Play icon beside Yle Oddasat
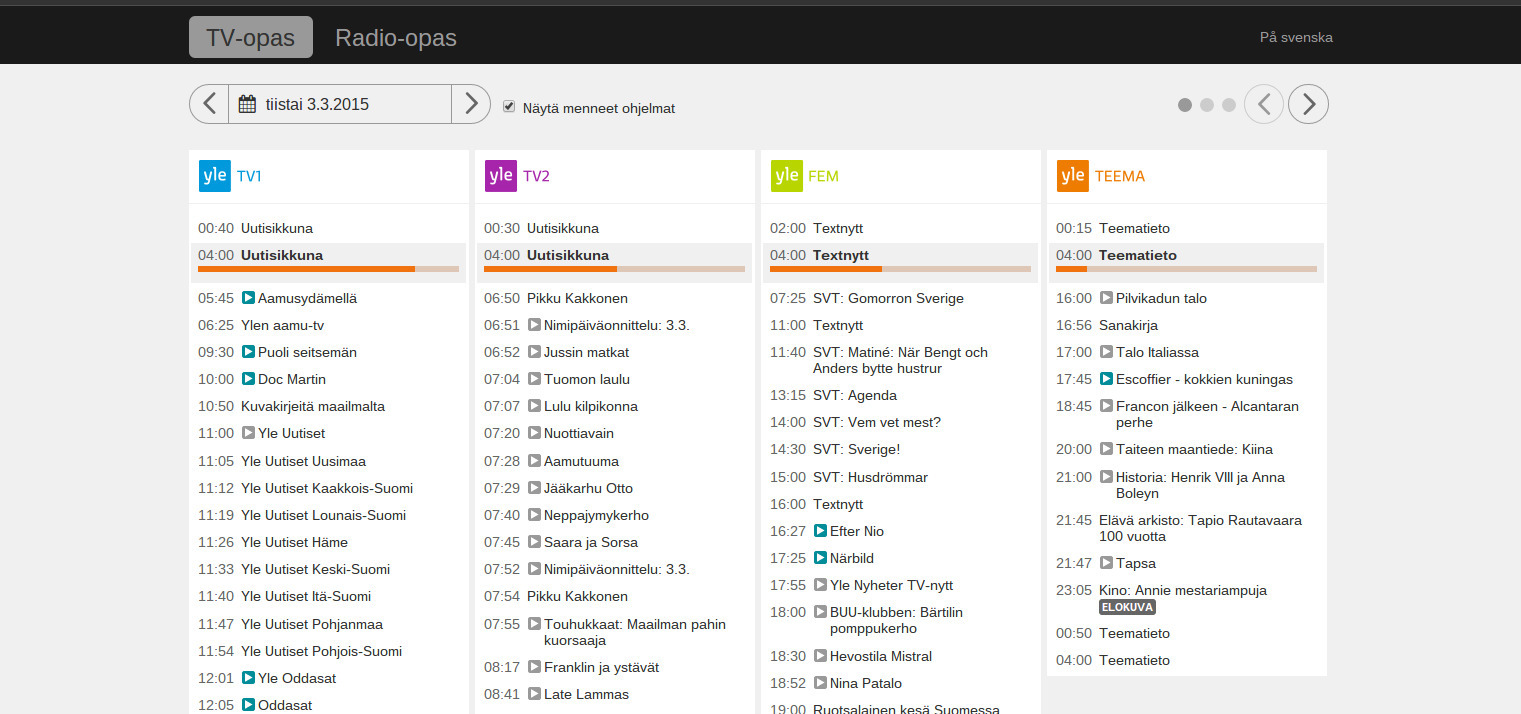The height and width of the screenshot is (714, 1521). (x=248, y=678)
